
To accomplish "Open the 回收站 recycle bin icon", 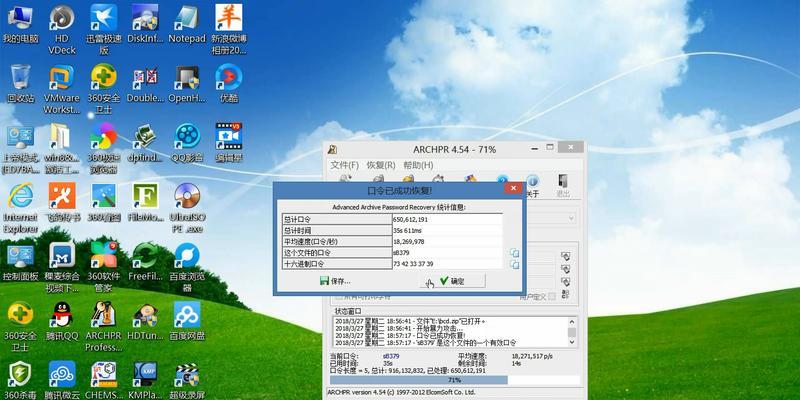I will tap(20, 84).
